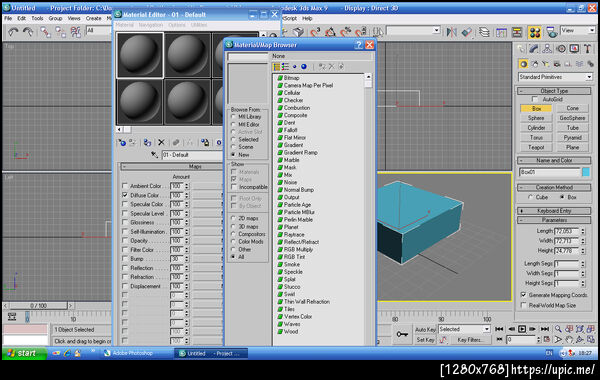Click the Mirror tool icon

pyautogui.click(x=452, y=32)
